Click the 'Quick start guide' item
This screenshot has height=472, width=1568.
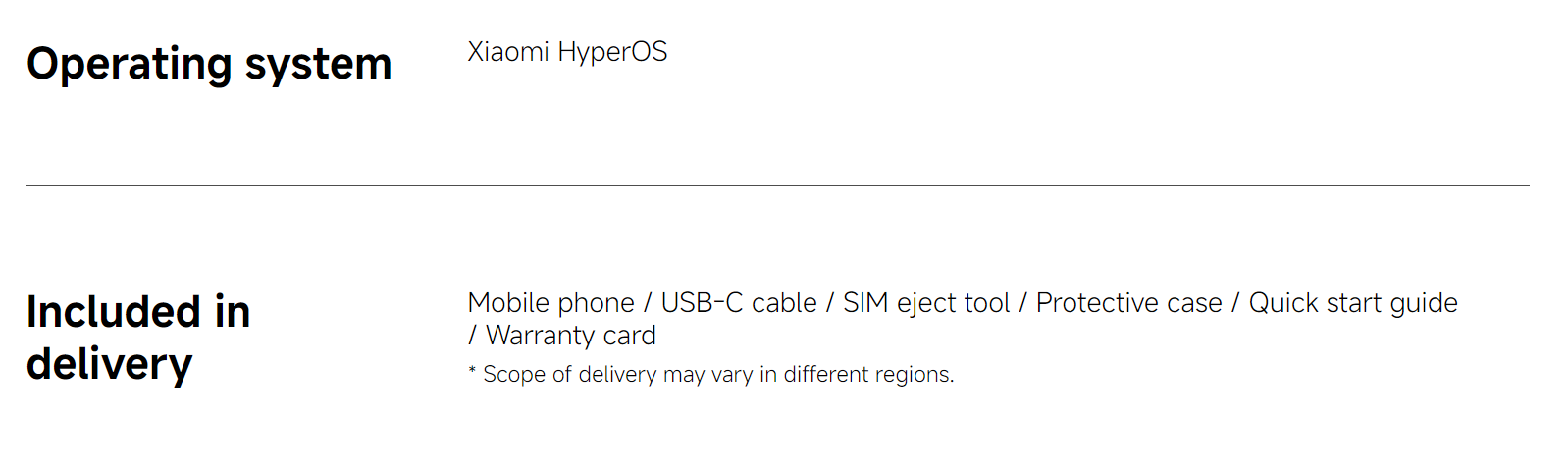[x=1353, y=303]
